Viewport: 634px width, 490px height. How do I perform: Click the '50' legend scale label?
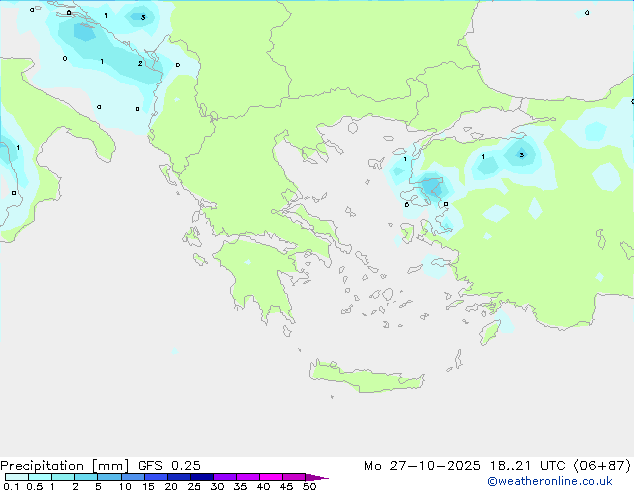point(310,486)
